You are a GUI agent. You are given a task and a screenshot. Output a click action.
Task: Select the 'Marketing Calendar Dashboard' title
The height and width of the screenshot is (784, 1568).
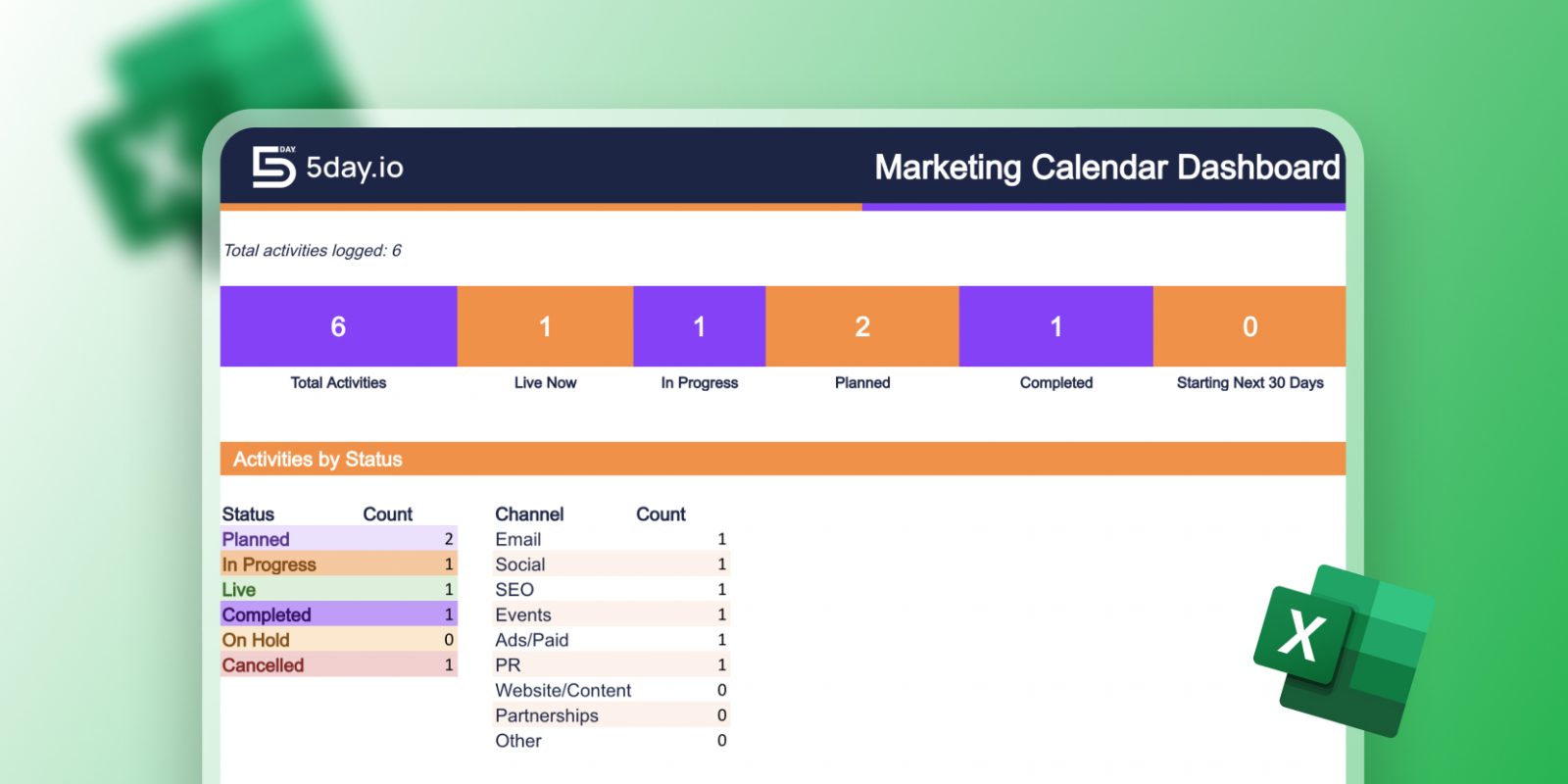[x=1107, y=168]
